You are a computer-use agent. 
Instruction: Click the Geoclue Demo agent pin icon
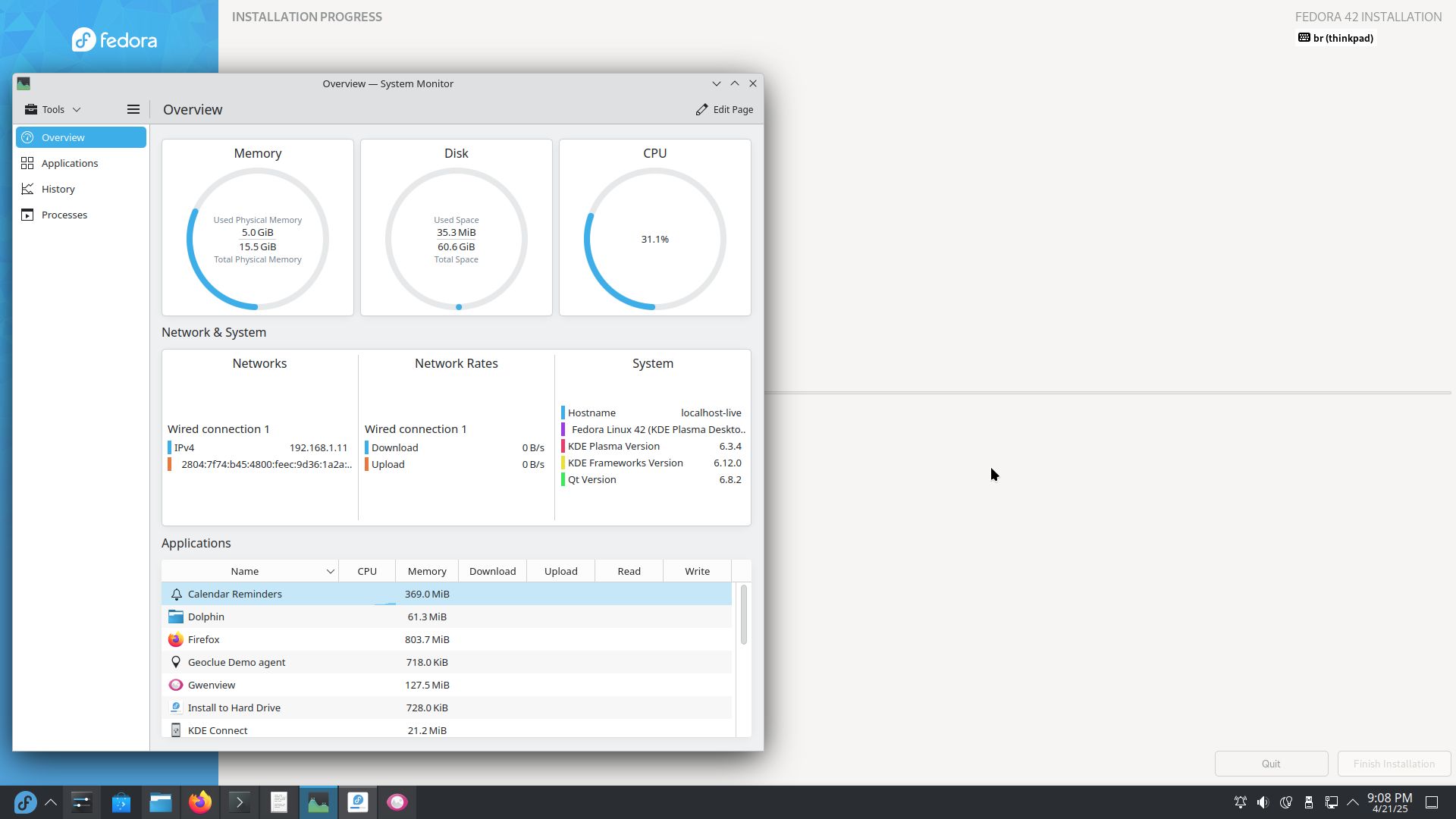coord(176,662)
